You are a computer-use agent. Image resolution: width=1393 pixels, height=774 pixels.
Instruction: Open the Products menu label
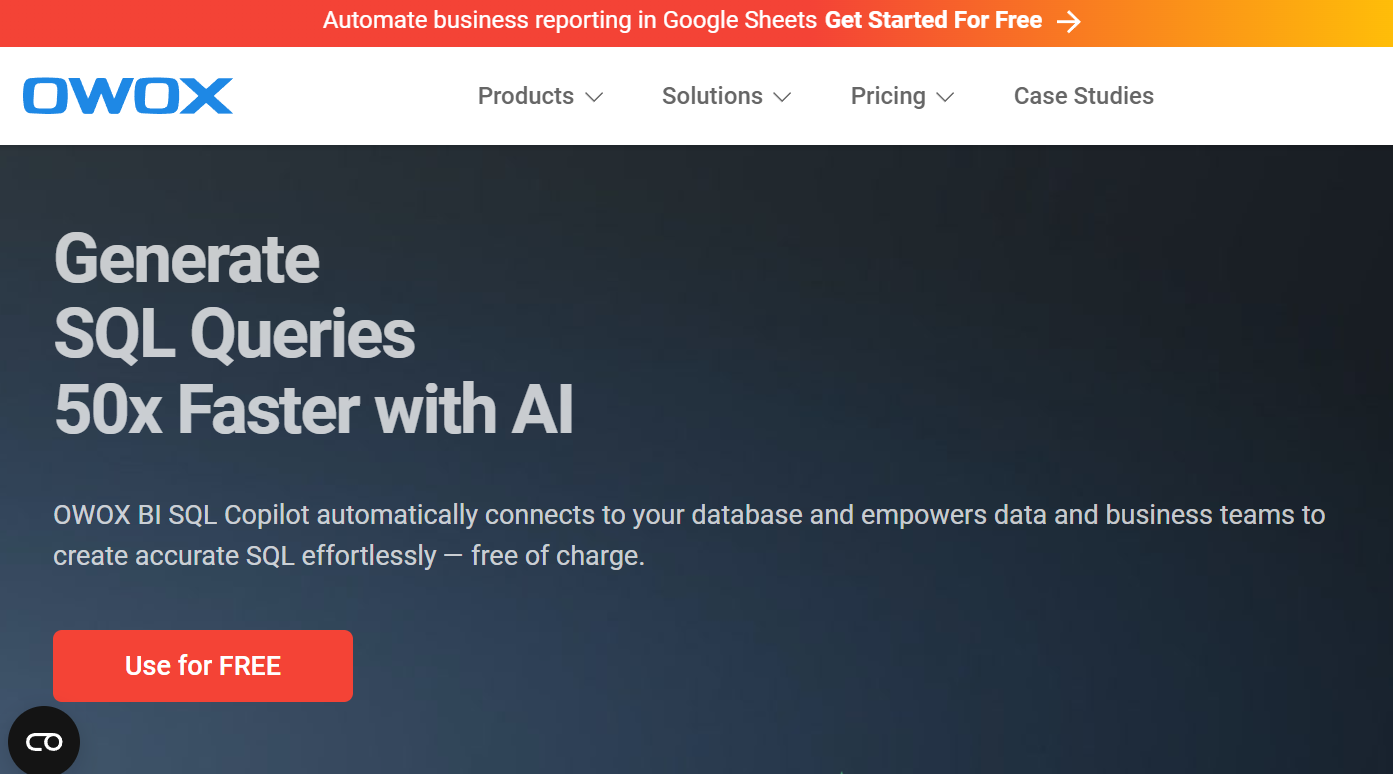[526, 96]
